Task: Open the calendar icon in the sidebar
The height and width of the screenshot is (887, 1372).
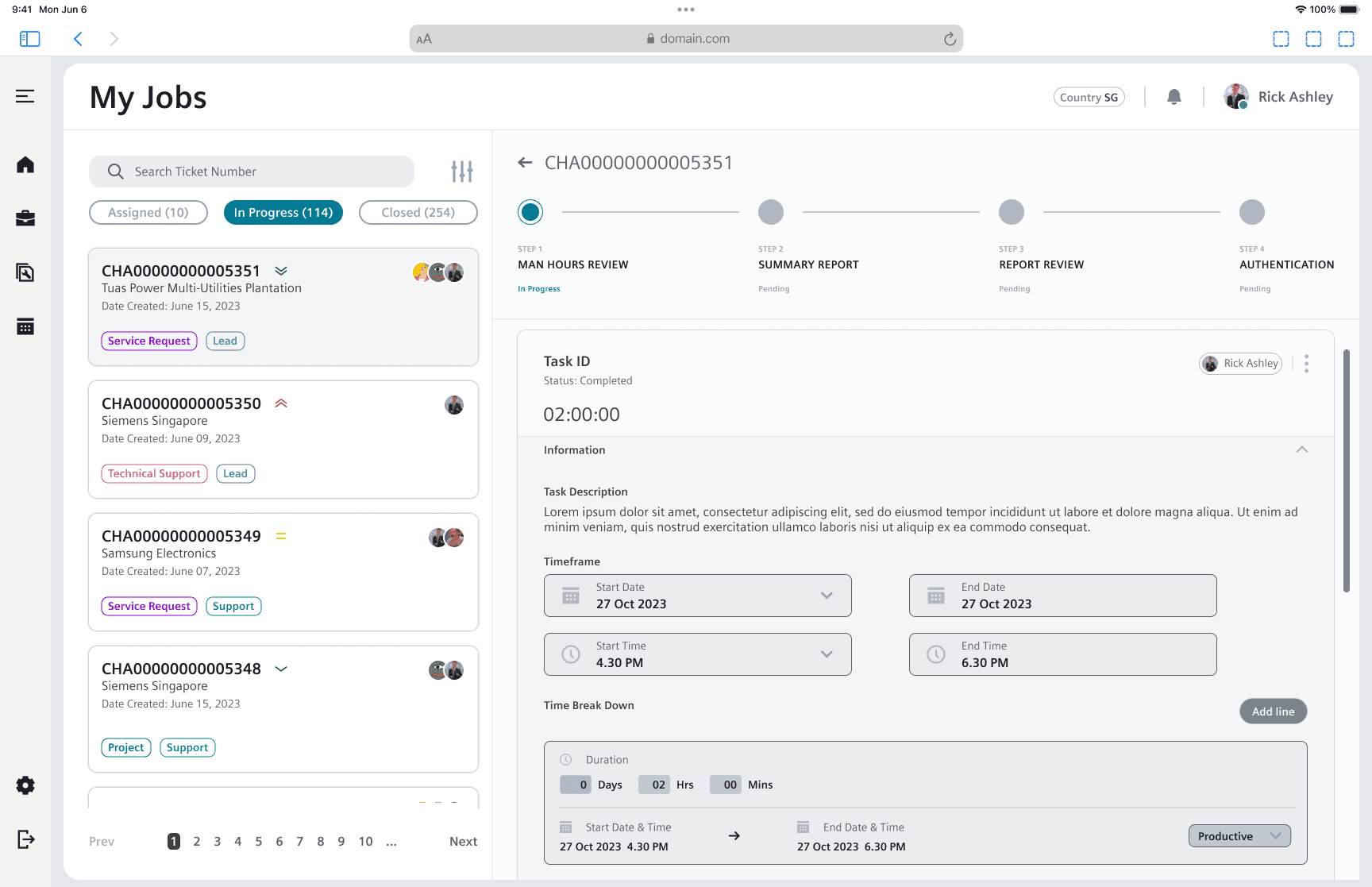Action: pyautogui.click(x=25, y=326)
